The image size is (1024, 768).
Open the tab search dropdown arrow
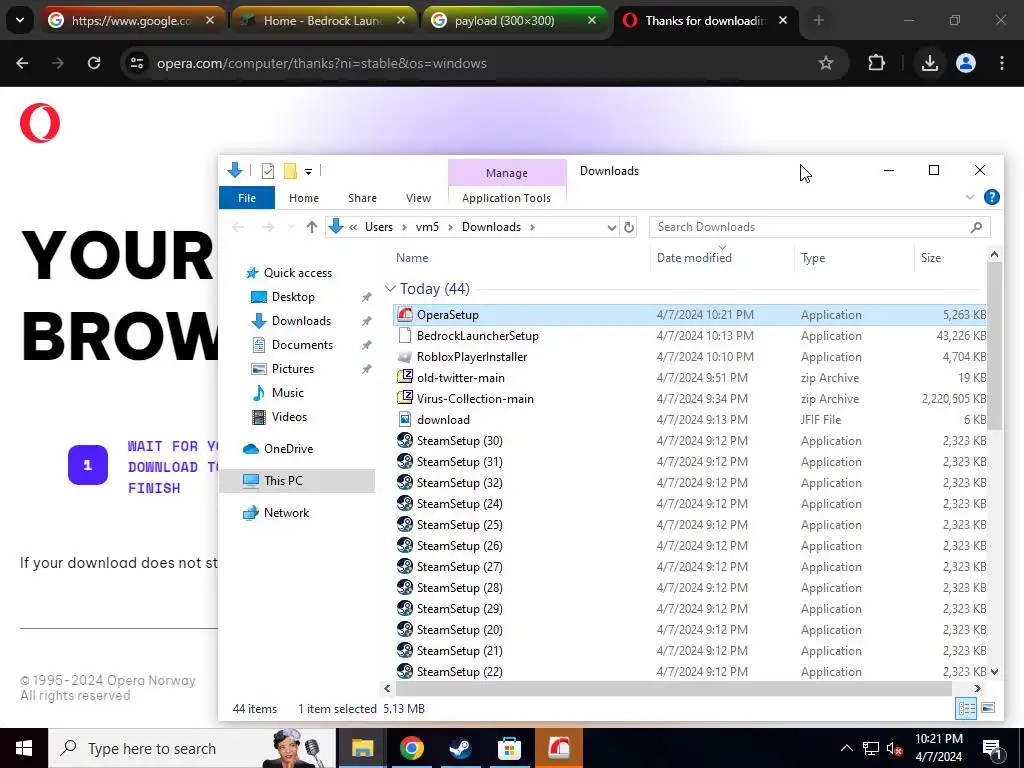tap(20, 20)
